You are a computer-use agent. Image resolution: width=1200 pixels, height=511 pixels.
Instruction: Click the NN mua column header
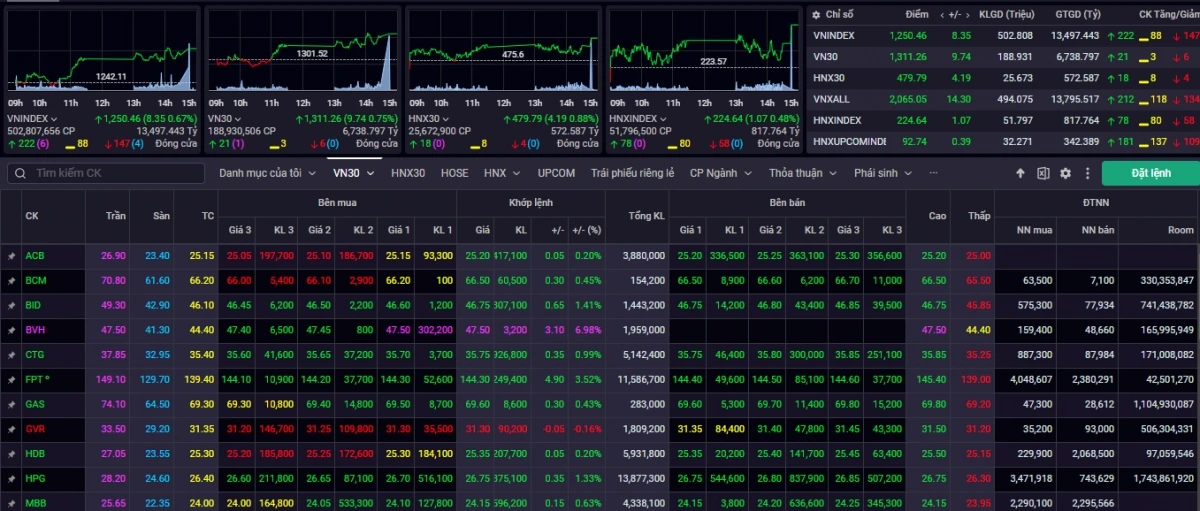point(1032,230)
